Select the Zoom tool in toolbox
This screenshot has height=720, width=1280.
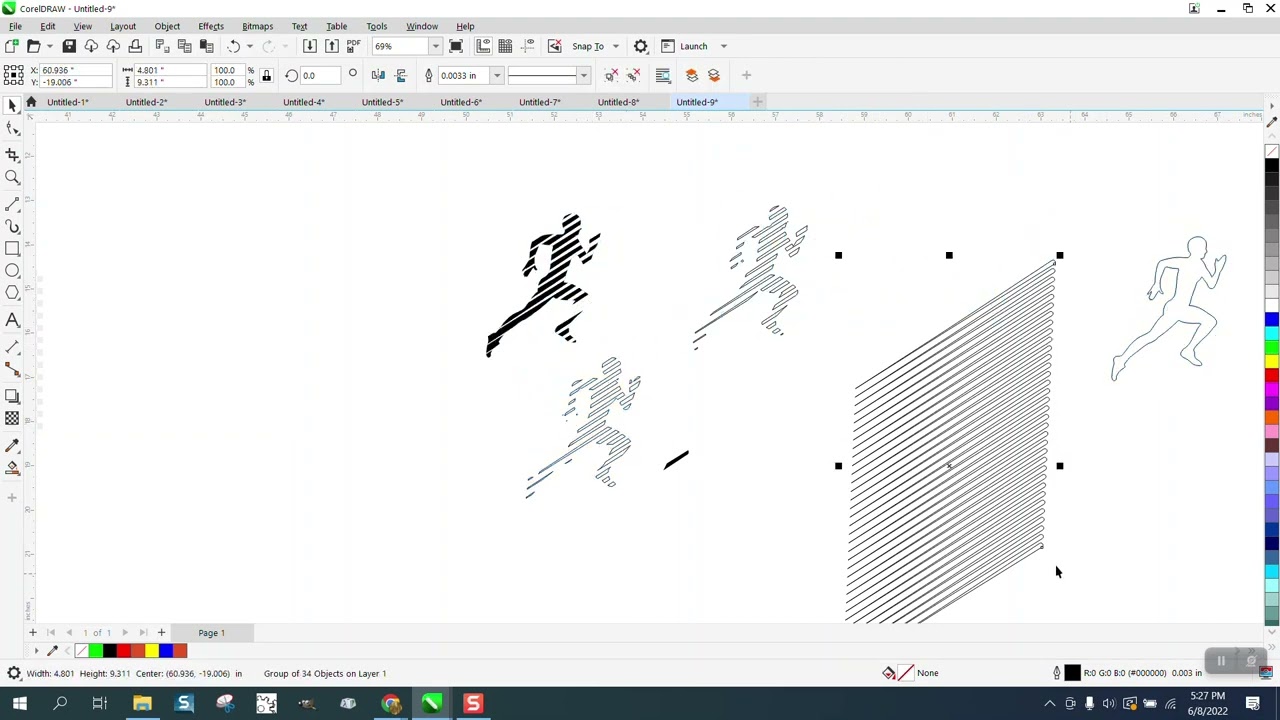click(x=13, y=178)
